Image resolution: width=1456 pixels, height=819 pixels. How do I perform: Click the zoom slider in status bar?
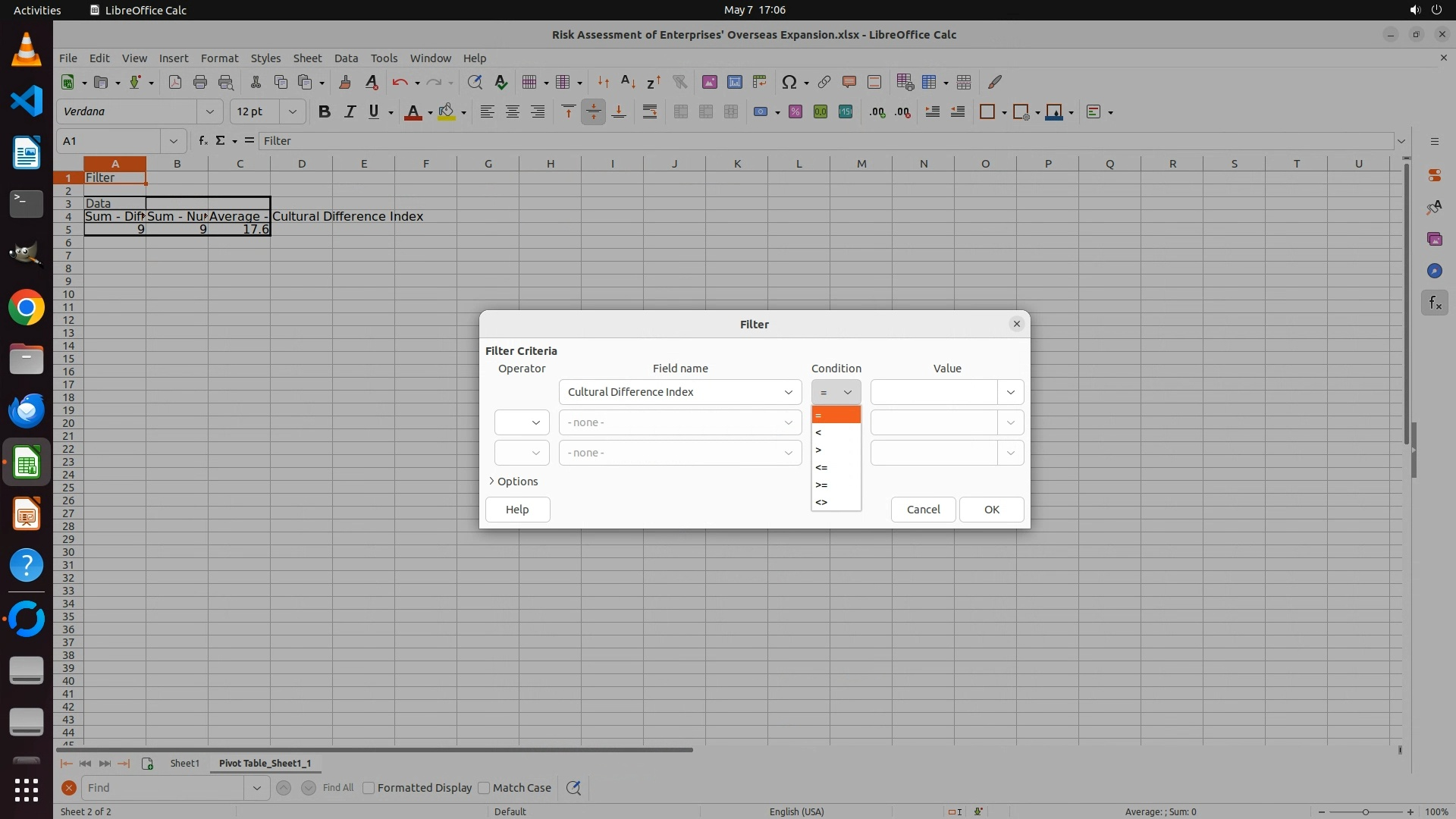(1365, 811)
